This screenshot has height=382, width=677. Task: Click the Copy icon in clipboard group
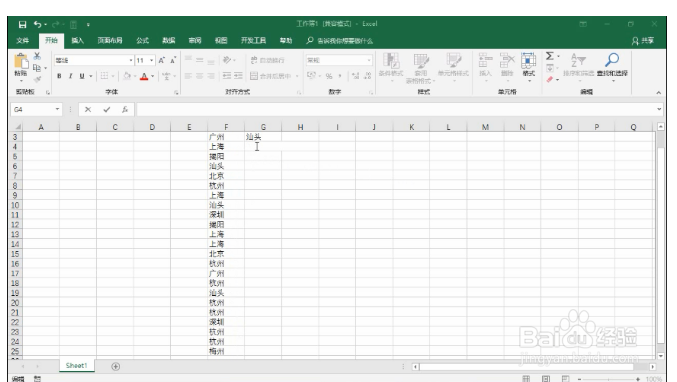pos(37,68)
